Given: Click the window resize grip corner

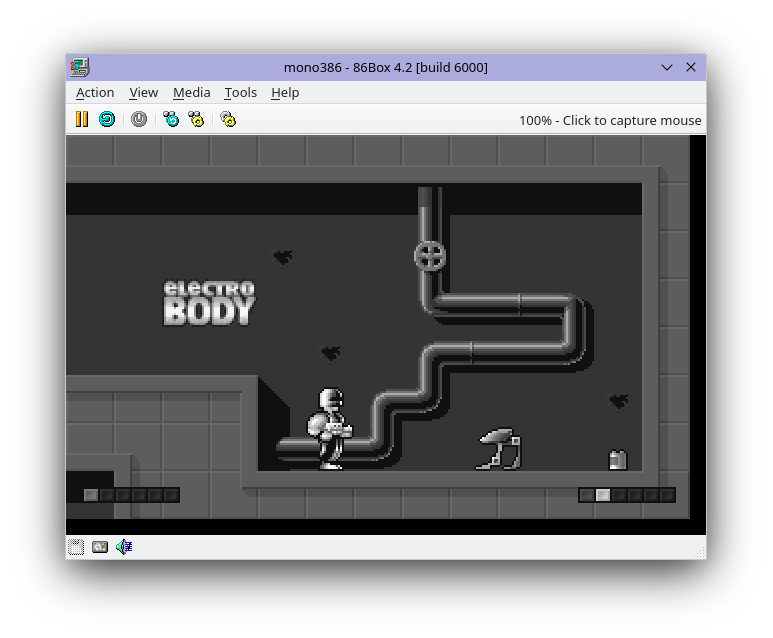Looking at the screenshot, I should (x=701, y=553).
